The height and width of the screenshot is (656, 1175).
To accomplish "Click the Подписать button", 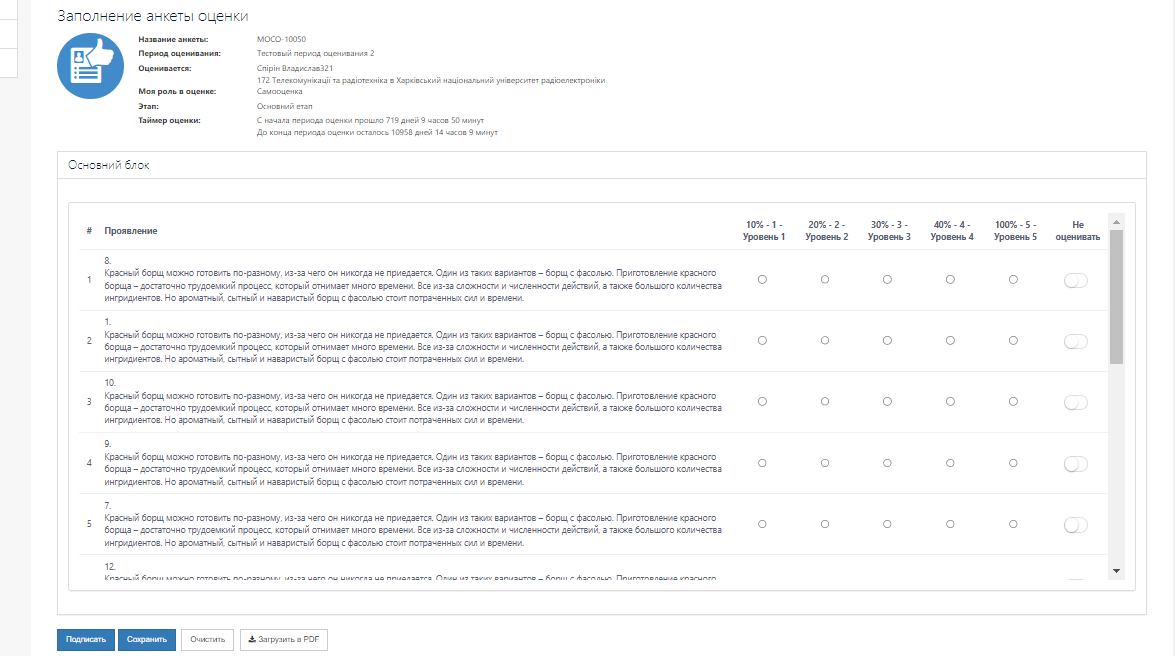I will pyautogui.click(x=86, y=640).
